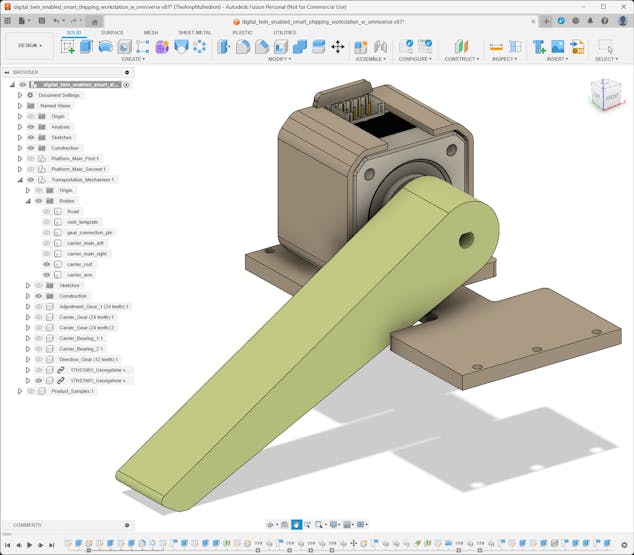Open the MODIFY menu

(x=280, y=59)
